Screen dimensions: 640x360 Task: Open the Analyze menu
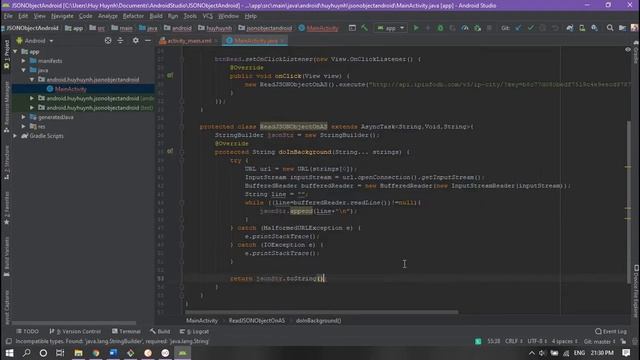108,16
